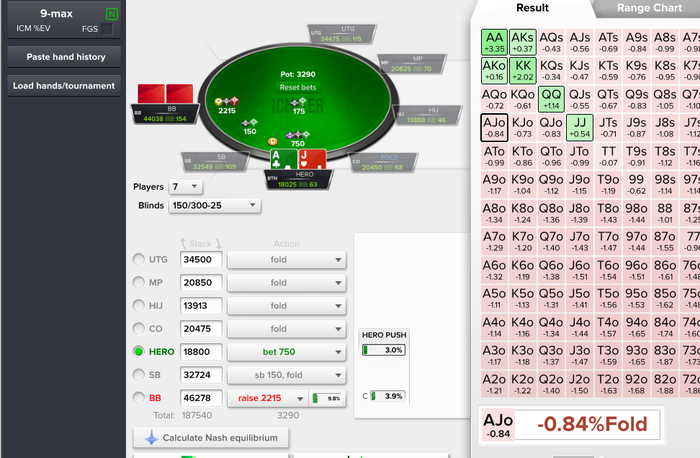Click the SB seat plate on table
This screenshot has width=700, height=458.
tap(215, 162)
